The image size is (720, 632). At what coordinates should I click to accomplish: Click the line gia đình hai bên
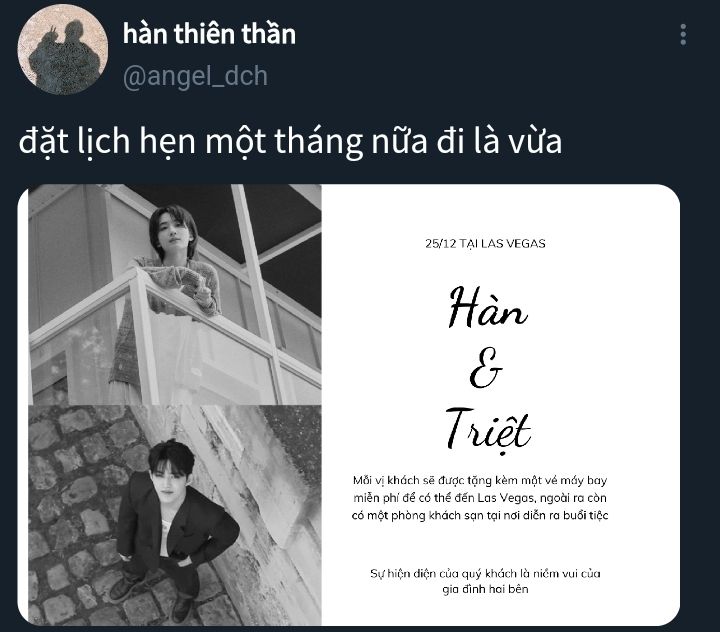click(x=485, y=589)
